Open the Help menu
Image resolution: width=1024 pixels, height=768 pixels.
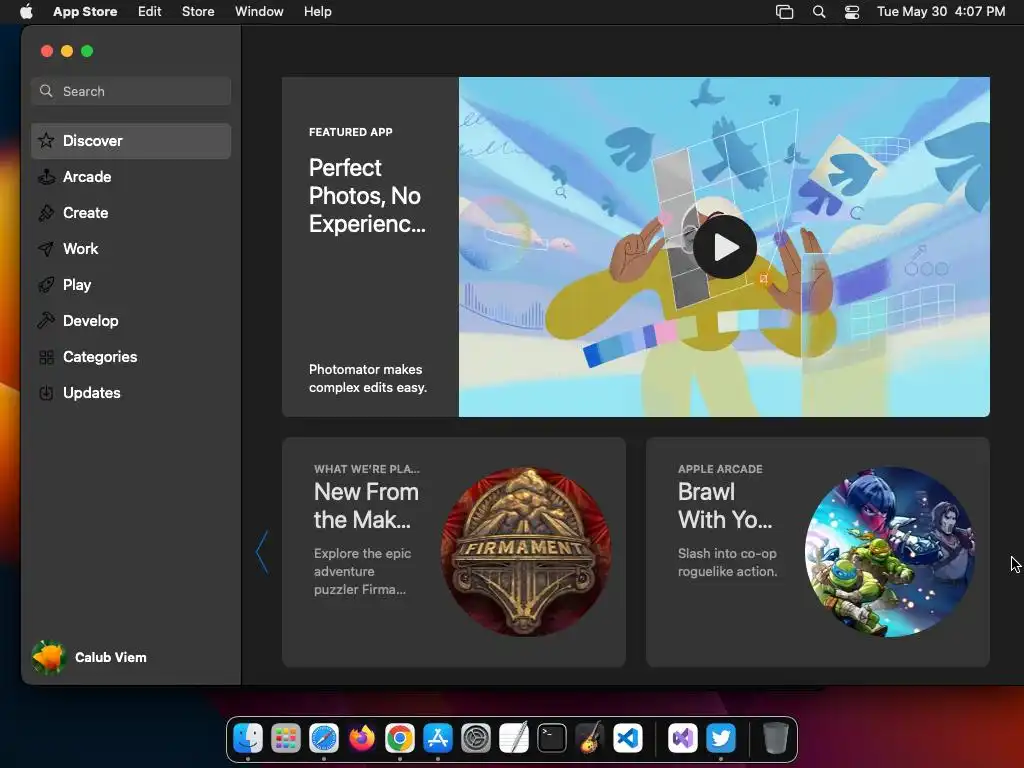[x=317, y=11]
